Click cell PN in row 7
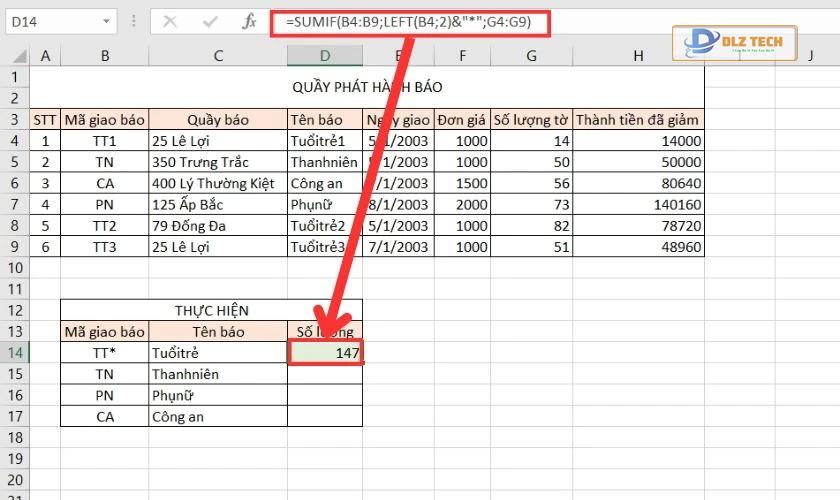The height and width of the screenshot is (500, 840). pos(104,205)
